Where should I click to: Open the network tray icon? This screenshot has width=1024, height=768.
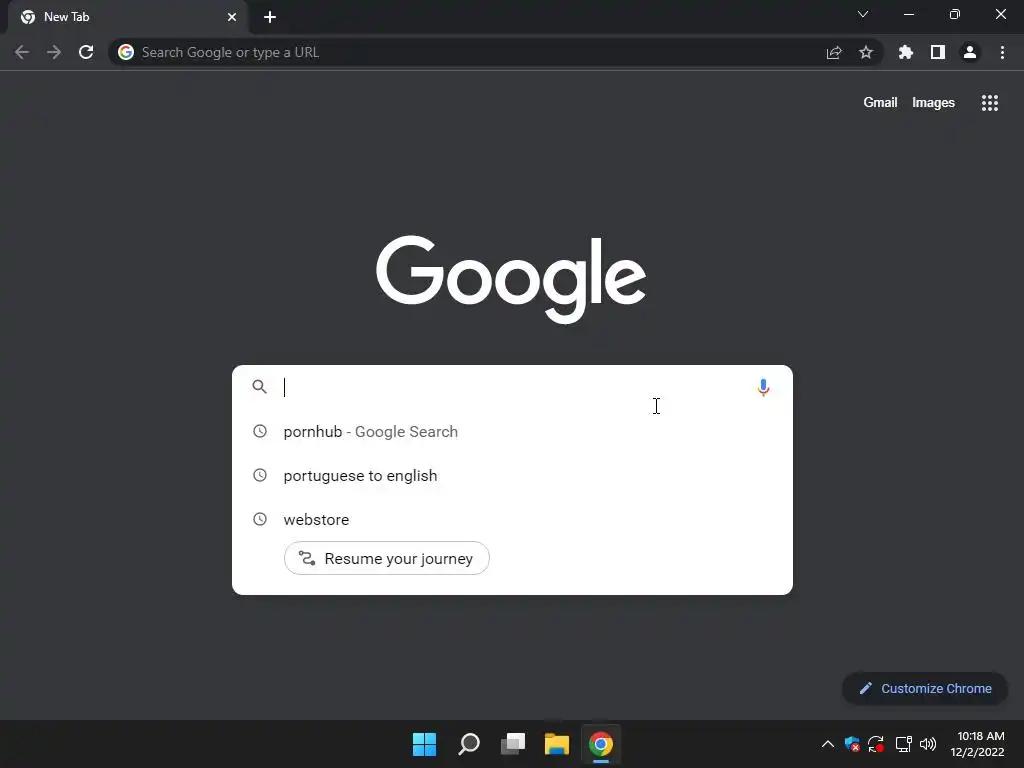point(903,744)
